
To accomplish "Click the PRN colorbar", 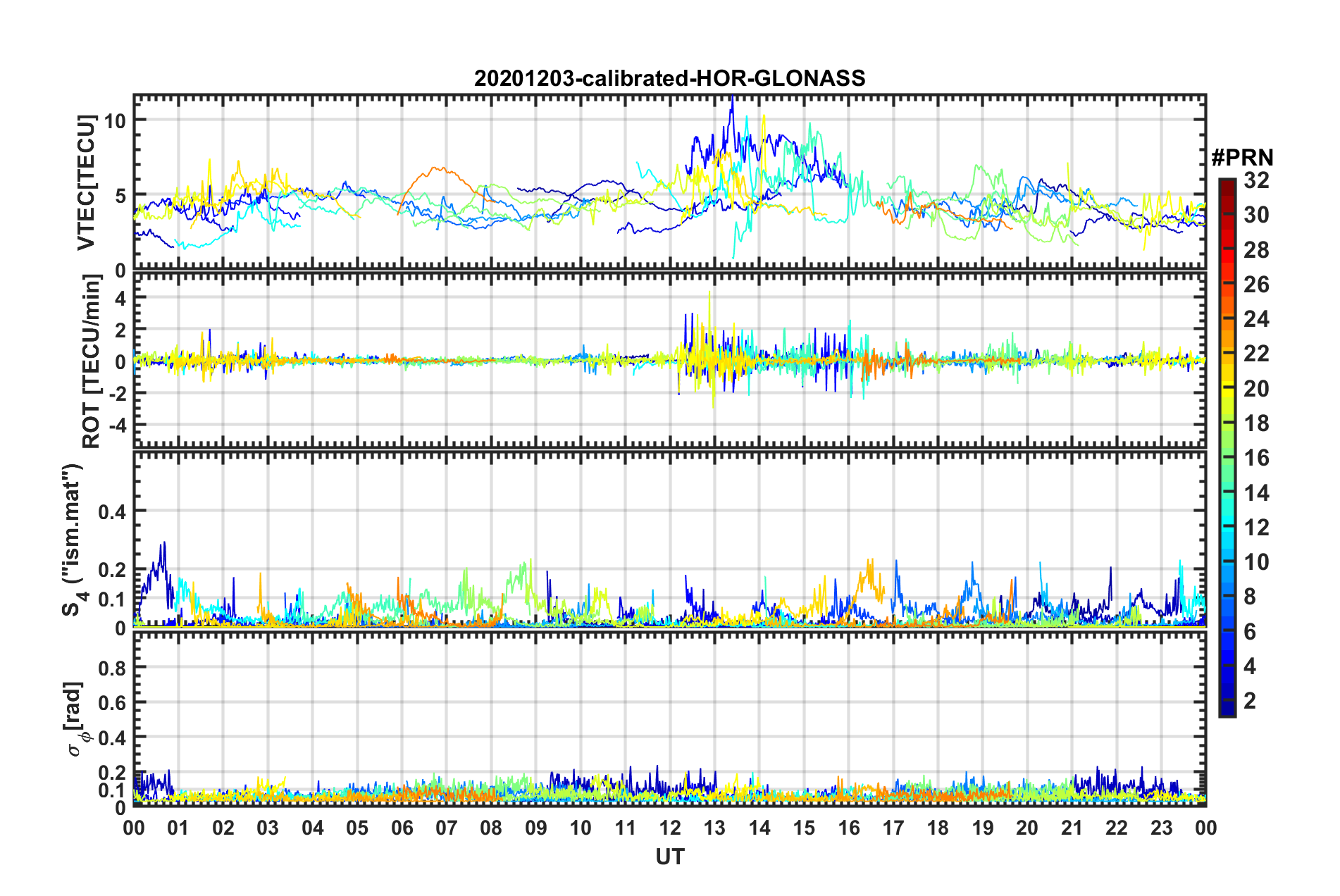I will 1227,447.
